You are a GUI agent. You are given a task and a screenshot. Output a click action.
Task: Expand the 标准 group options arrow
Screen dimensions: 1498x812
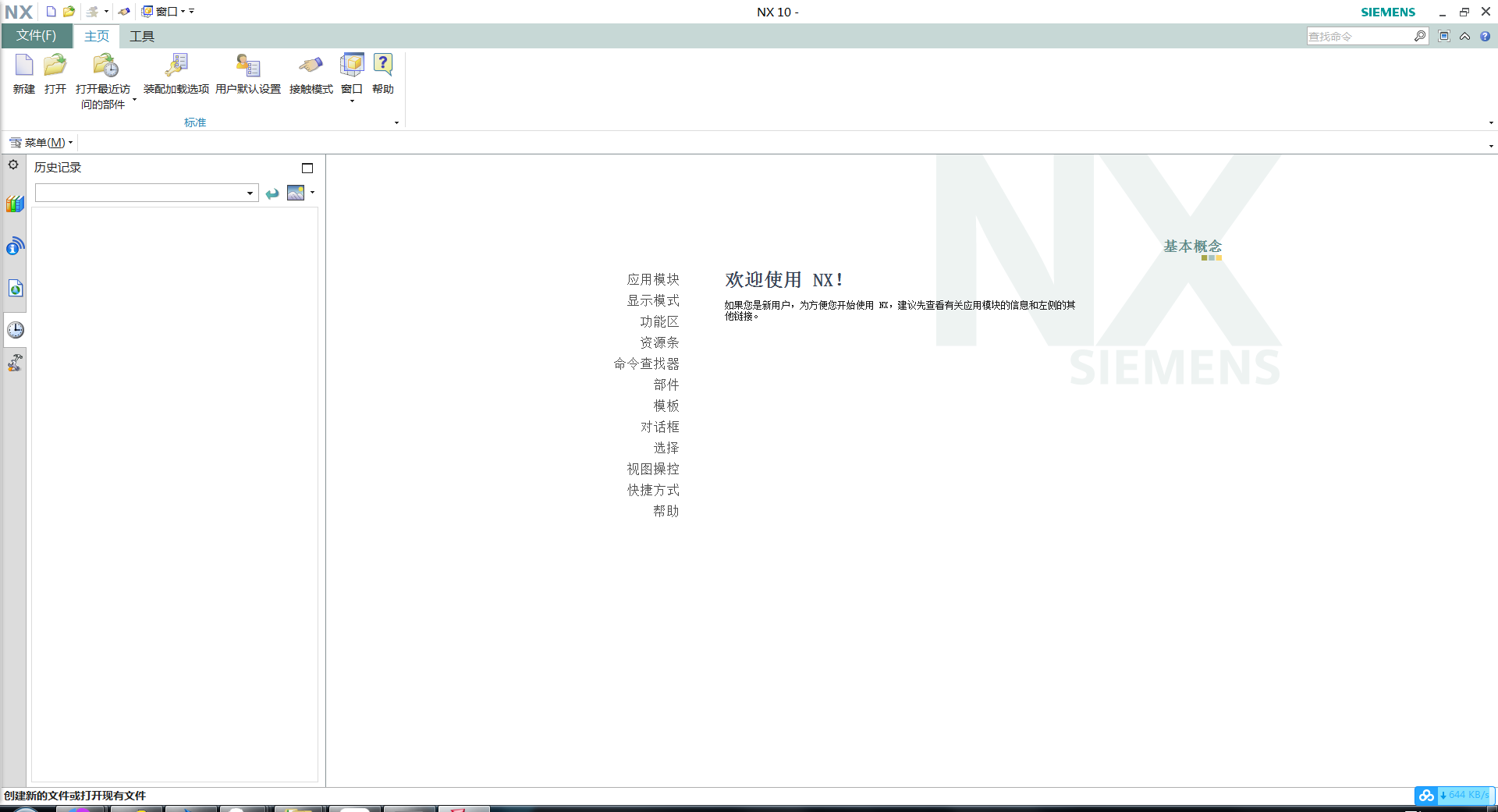[396, 122]
